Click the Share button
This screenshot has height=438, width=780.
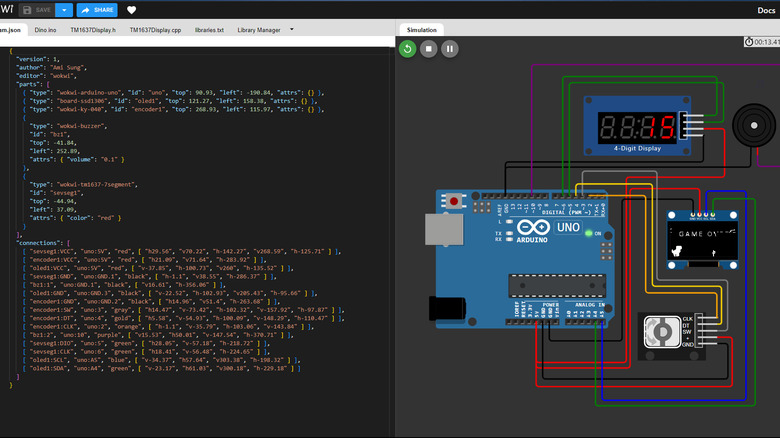tap(97, 10)
